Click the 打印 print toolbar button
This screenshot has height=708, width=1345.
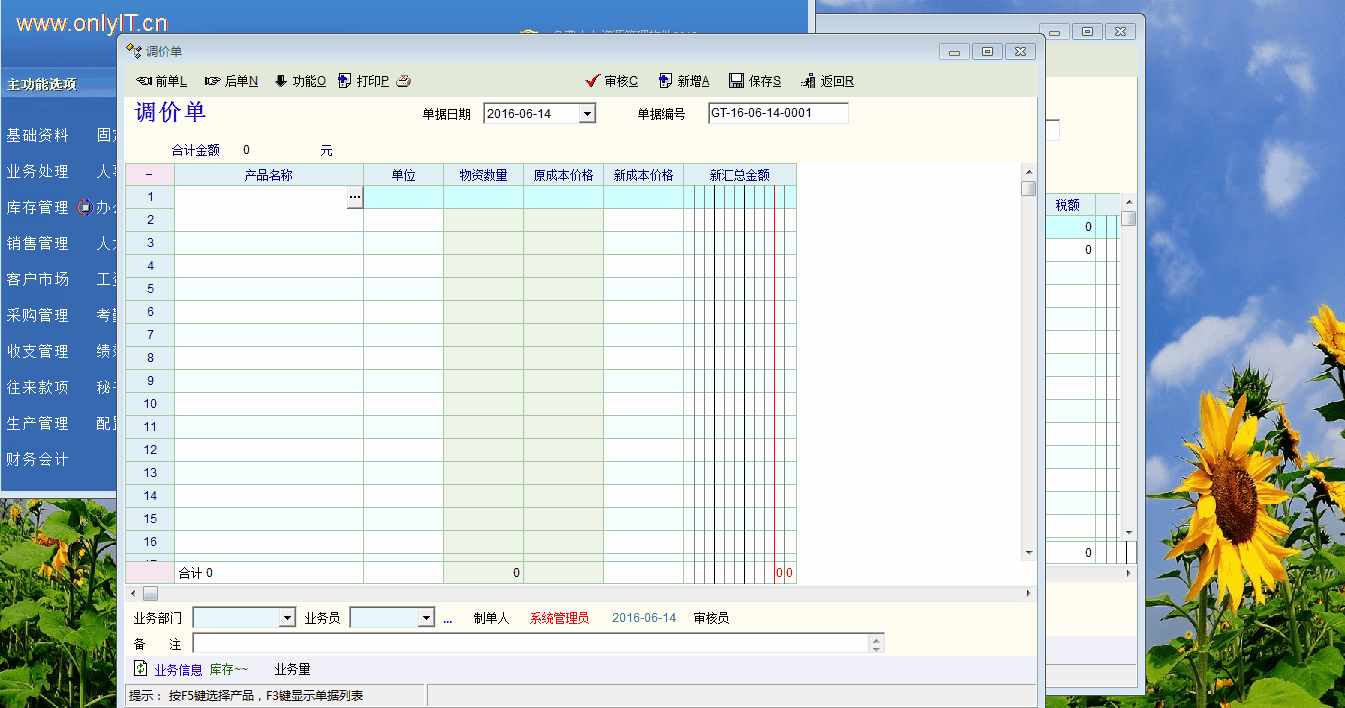(x=364, y=81)
